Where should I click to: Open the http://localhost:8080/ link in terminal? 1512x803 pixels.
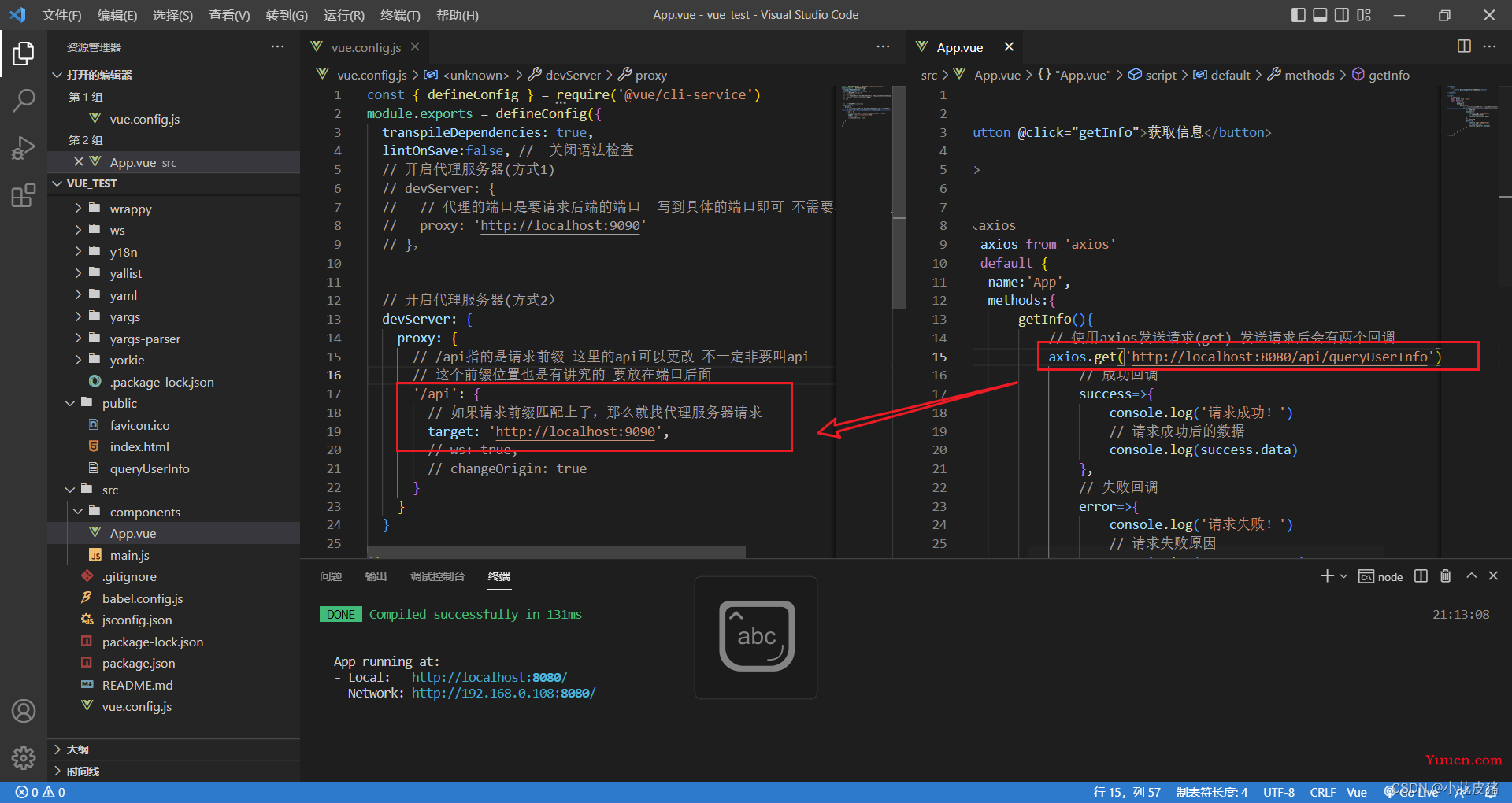[x=489, y=677]
